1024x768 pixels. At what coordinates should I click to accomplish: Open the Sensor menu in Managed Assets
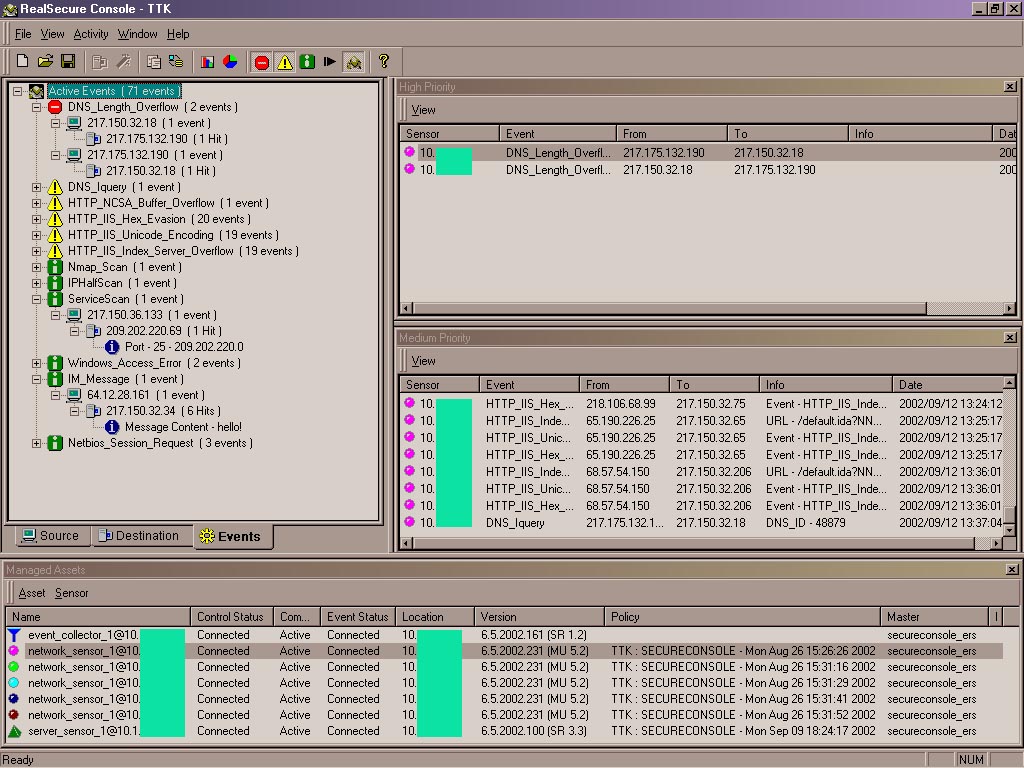click(x=71, y=593)
